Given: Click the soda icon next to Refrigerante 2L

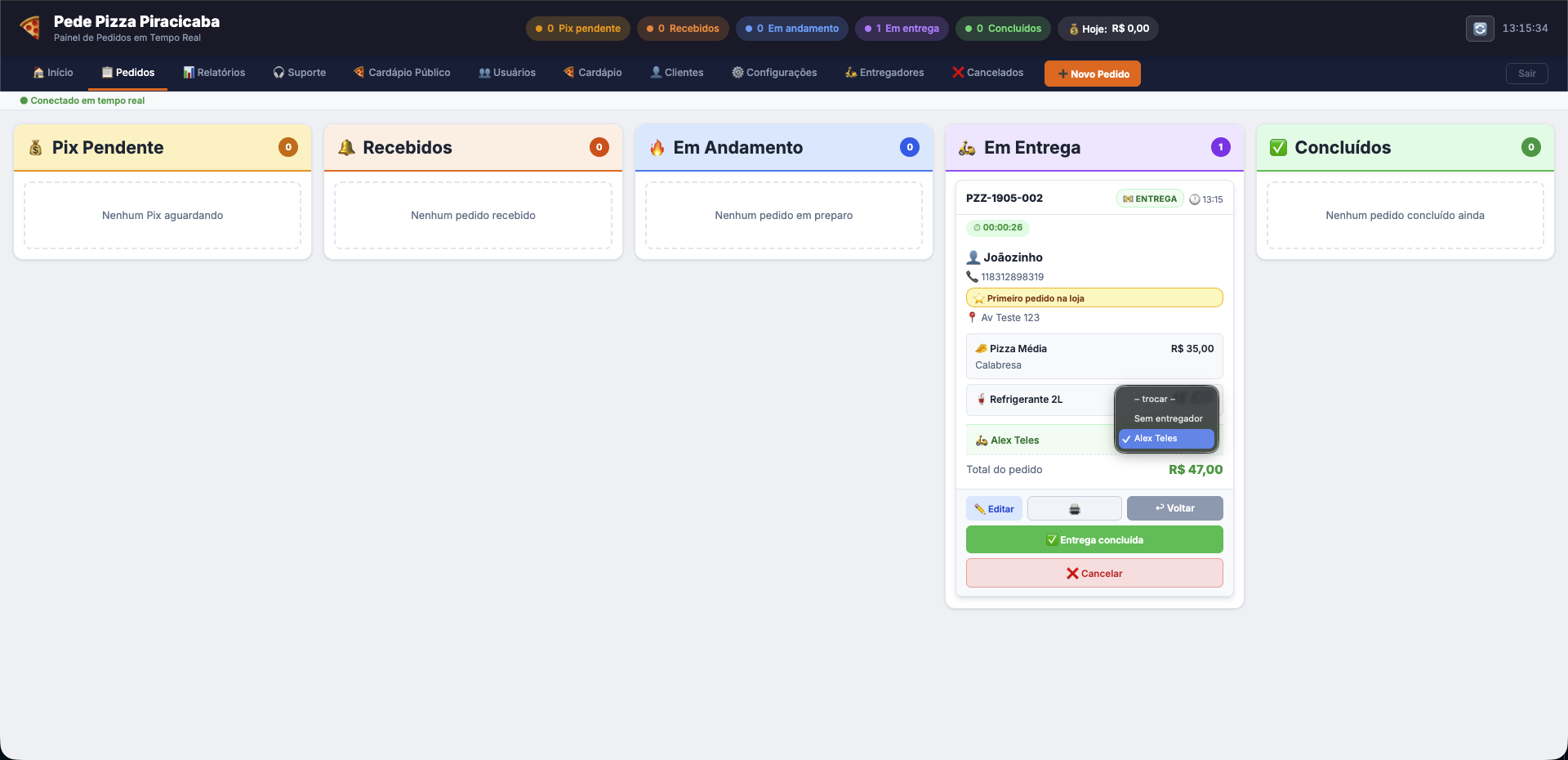Looking at the screenshot, I should pos(981,400).
